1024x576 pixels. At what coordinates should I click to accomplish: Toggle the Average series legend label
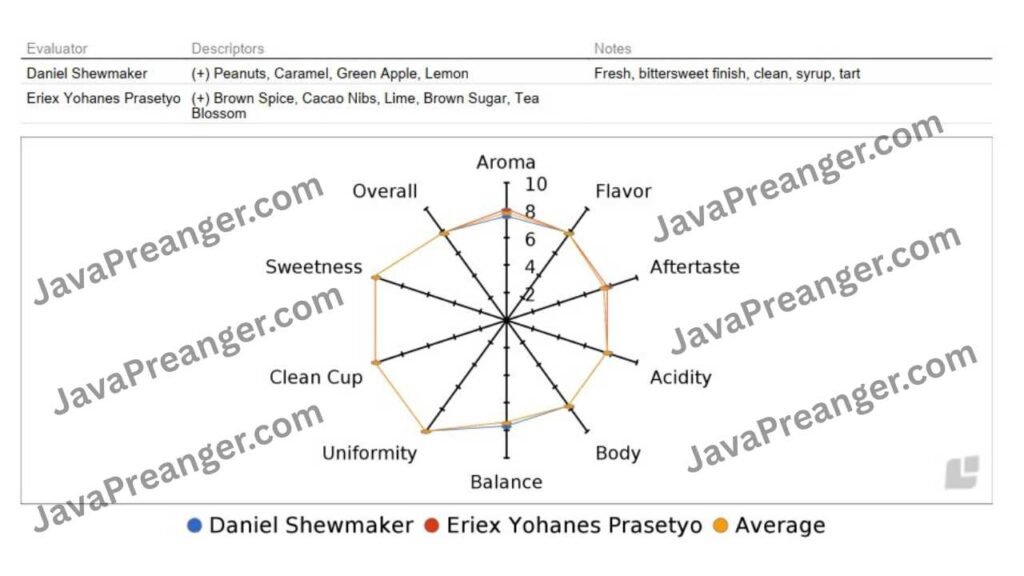780,526
